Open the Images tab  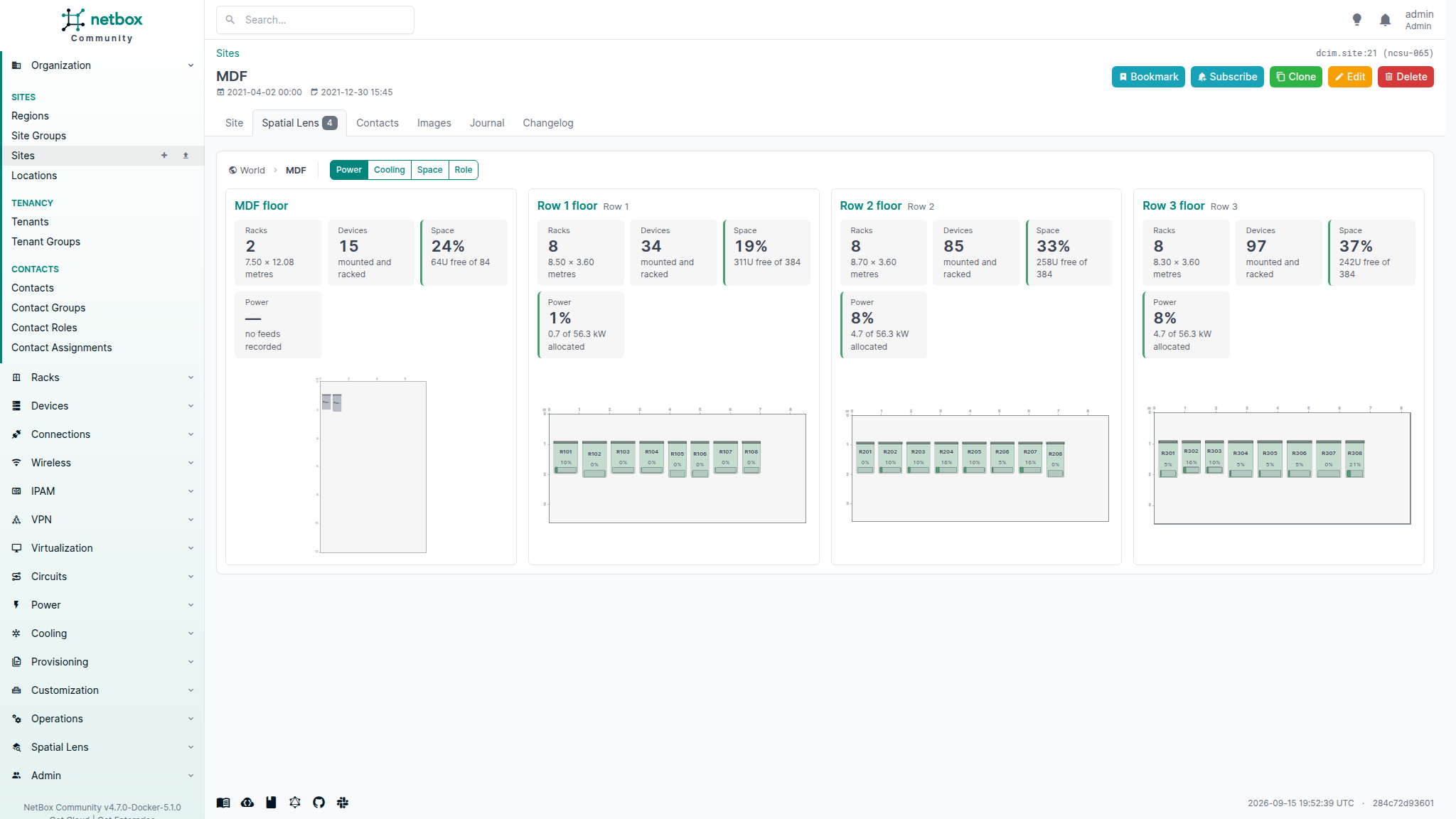click(x=434, y=123)
